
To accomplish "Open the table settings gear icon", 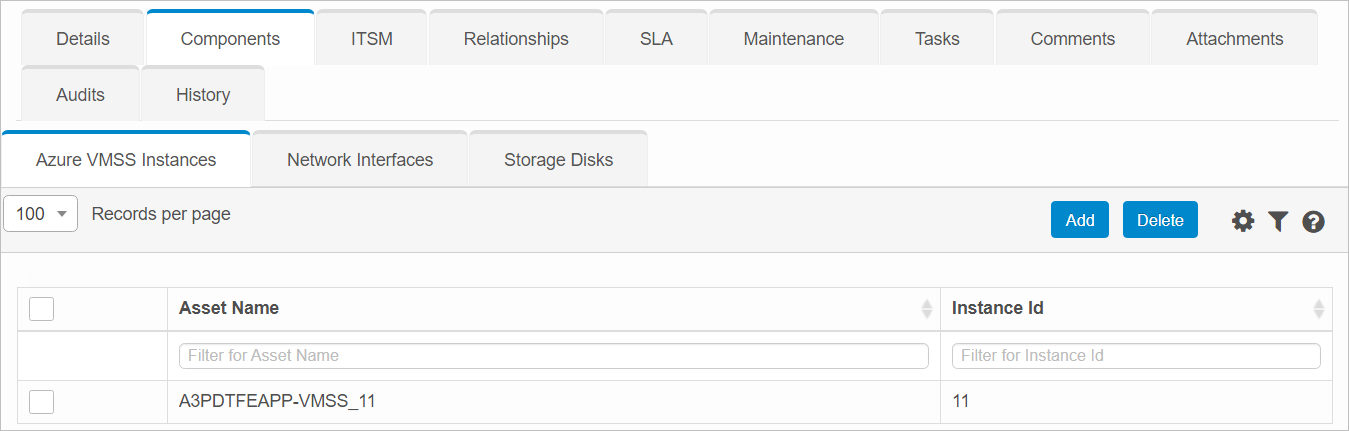I will coord(1243,221).
